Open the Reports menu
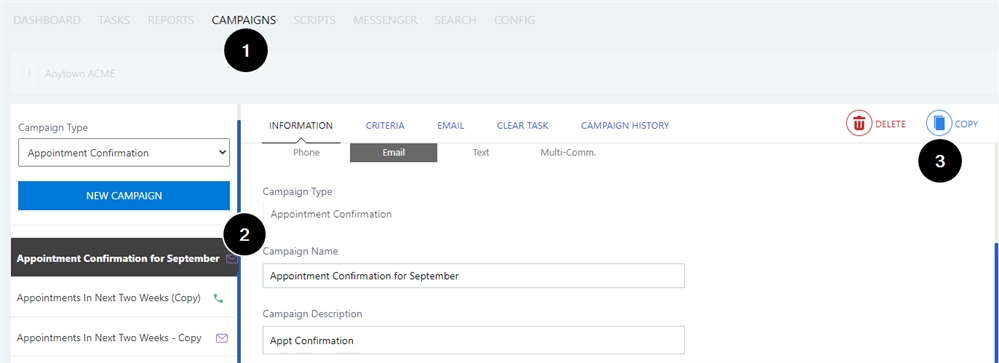Image resolution: width=999 pixels, height=363 pixels. (171, 20)
